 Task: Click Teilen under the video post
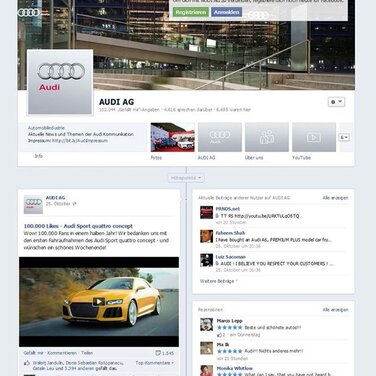(x=87, y=353)
